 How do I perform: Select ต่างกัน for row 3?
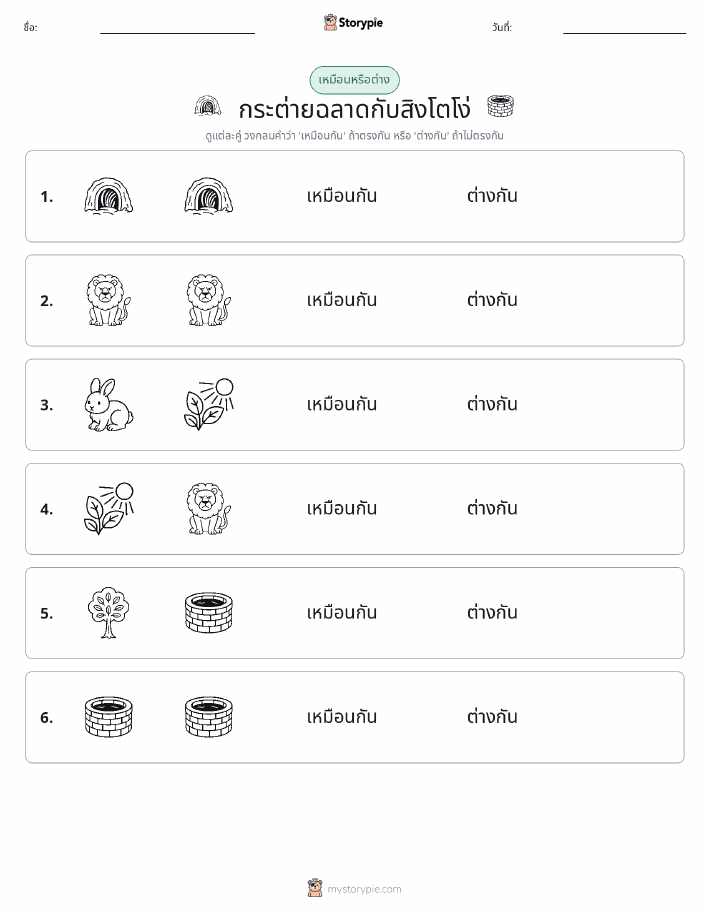pyautogui.click(x=492, y=404)
